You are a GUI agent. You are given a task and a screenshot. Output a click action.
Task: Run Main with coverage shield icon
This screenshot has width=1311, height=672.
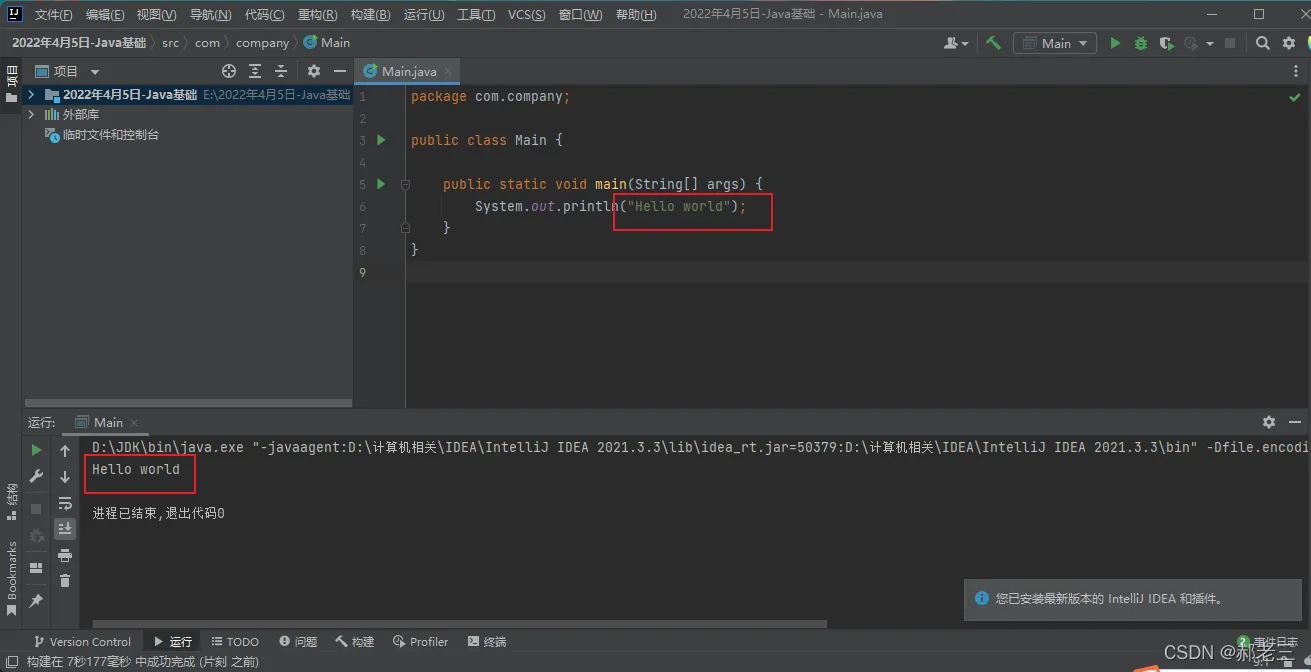(x=1166, y=43)
